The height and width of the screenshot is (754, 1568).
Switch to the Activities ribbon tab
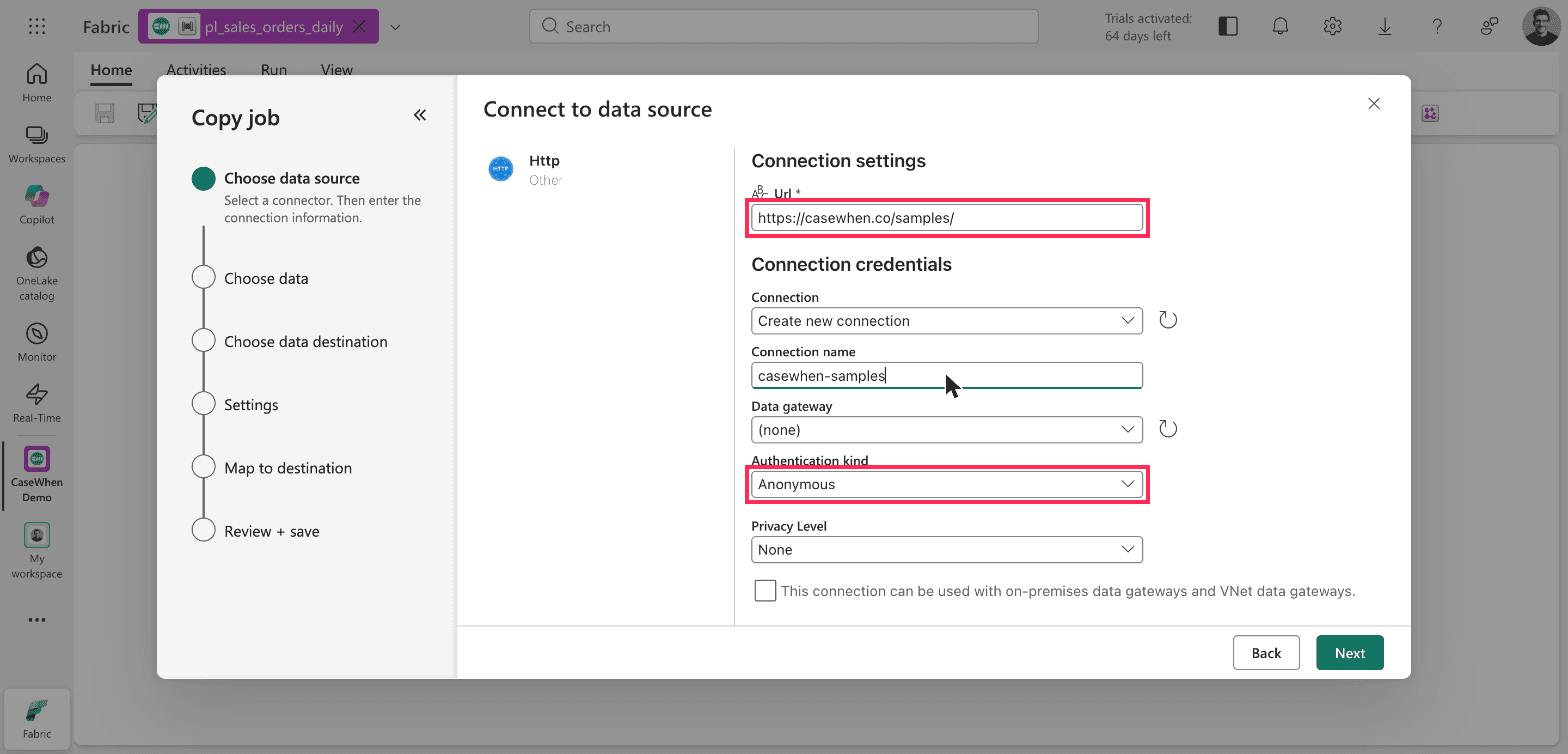pos(196,70)
